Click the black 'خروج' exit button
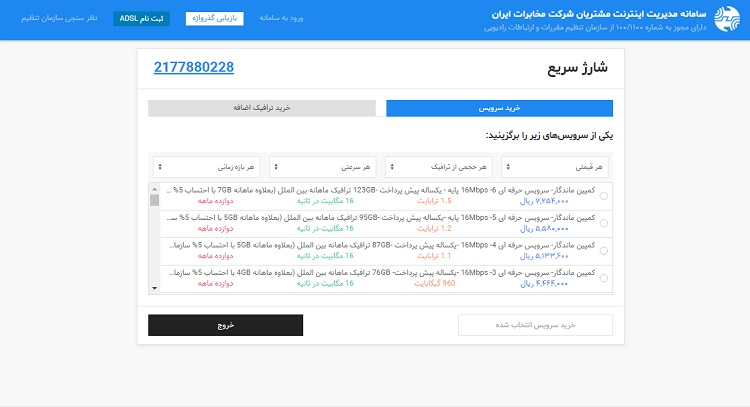This screenshot has width=750, height=407. 225,325
